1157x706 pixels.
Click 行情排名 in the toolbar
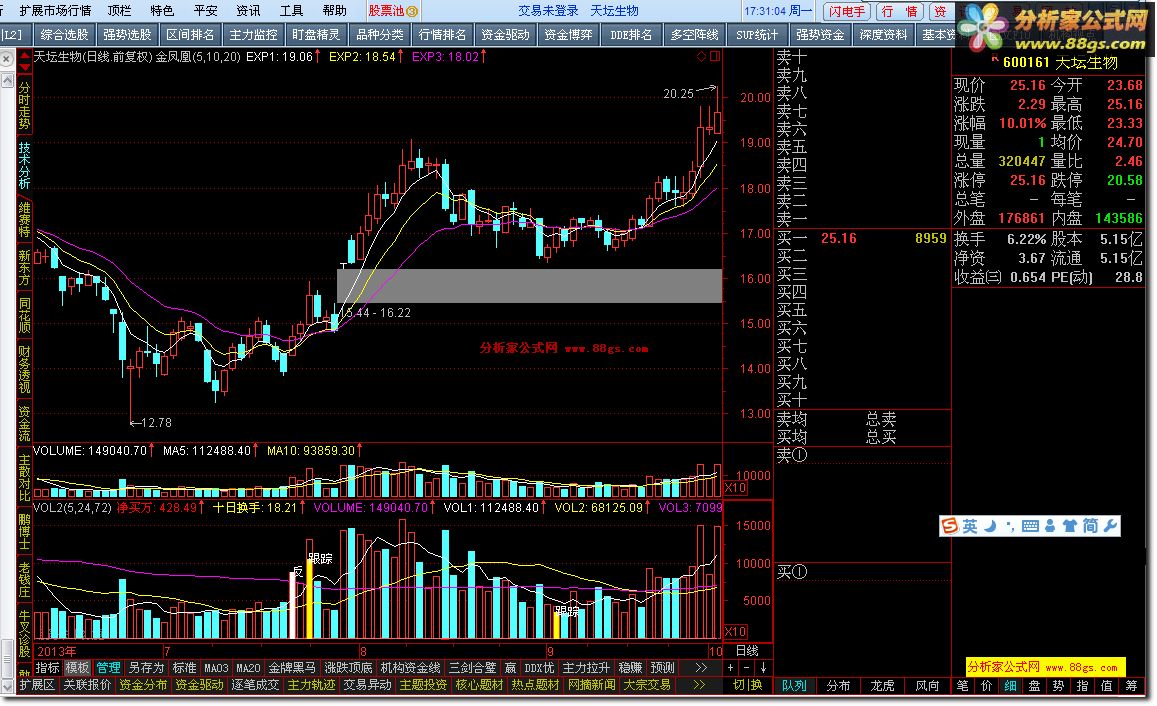[442, 35]
